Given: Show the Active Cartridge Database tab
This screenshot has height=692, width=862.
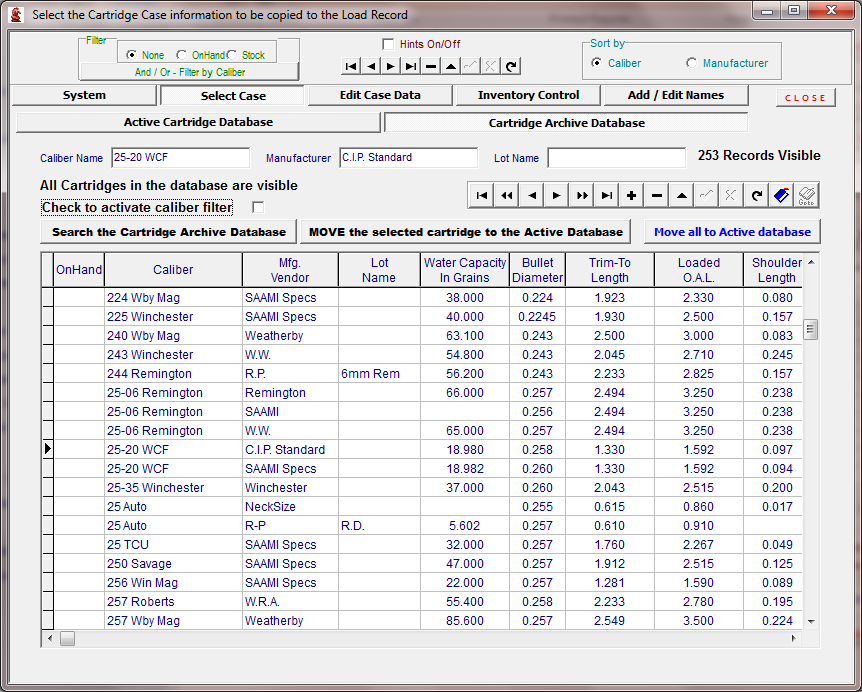Looking at the screenshot, I should tap(198, 122).
